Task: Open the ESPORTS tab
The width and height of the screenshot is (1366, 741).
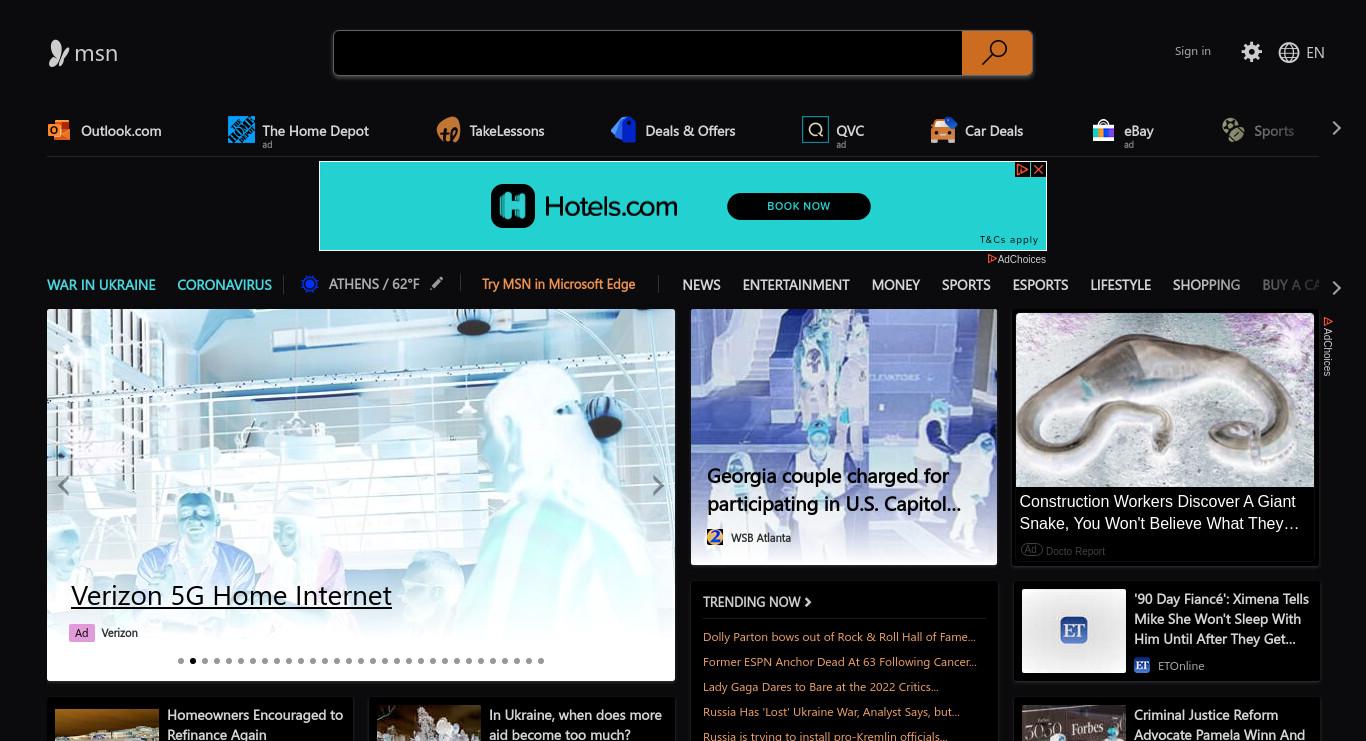Action: click(1040, 285)
